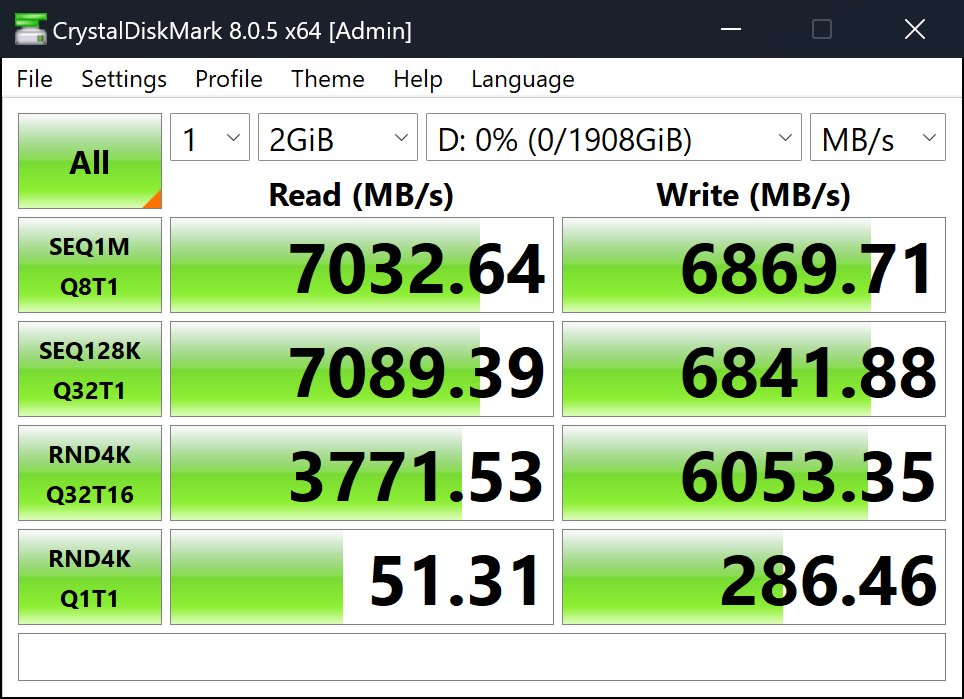
Task: Open the Language menu
Action: [523, 79]
